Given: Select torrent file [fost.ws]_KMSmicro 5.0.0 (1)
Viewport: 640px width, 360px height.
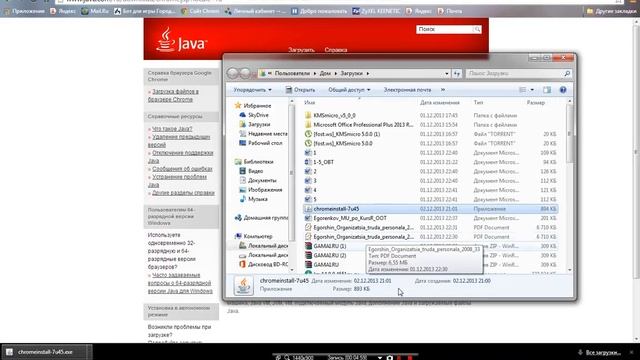Looking at the screenshot, I should (x=347, y=134).
